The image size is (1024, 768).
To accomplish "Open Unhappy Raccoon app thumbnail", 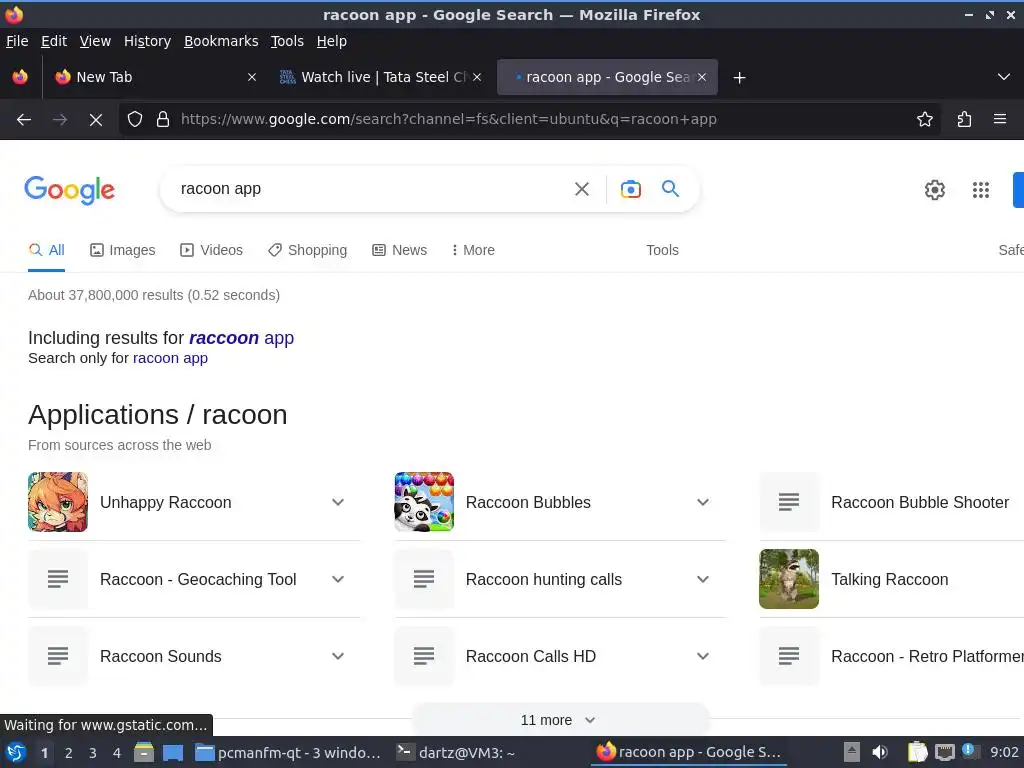I will pos(57,502).
